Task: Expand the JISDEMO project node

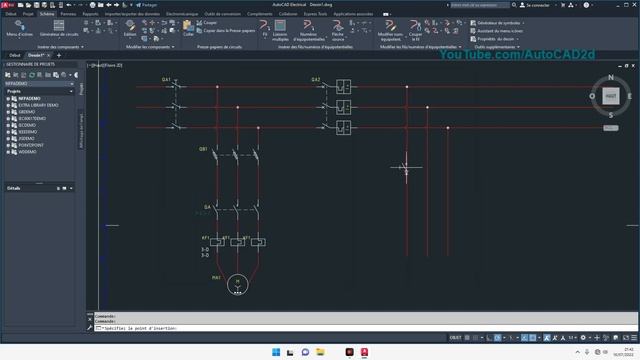Action: point(8,138)
